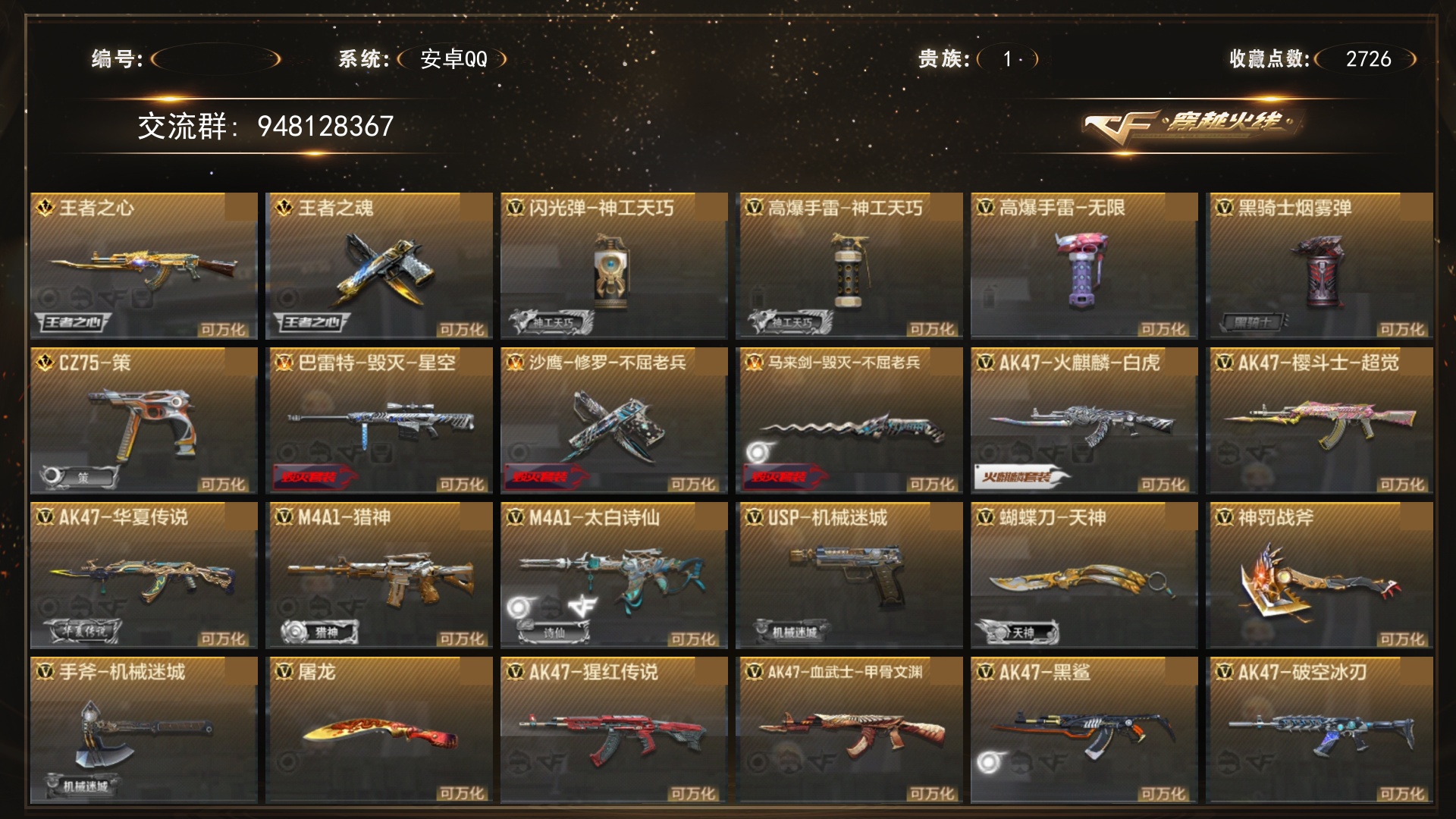1456x819 pixels.
Task: Click the 系统 field showing 安卓QQ
Action: (x=453, y=58)
